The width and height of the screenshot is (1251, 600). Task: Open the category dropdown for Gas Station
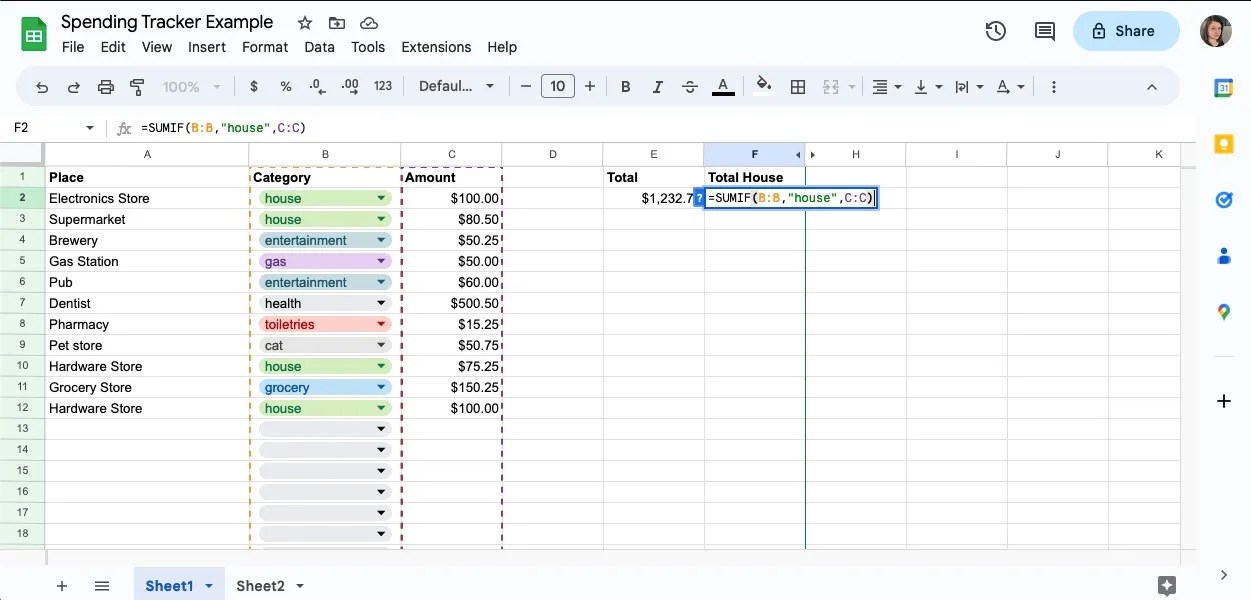click(x=379, y=261)
